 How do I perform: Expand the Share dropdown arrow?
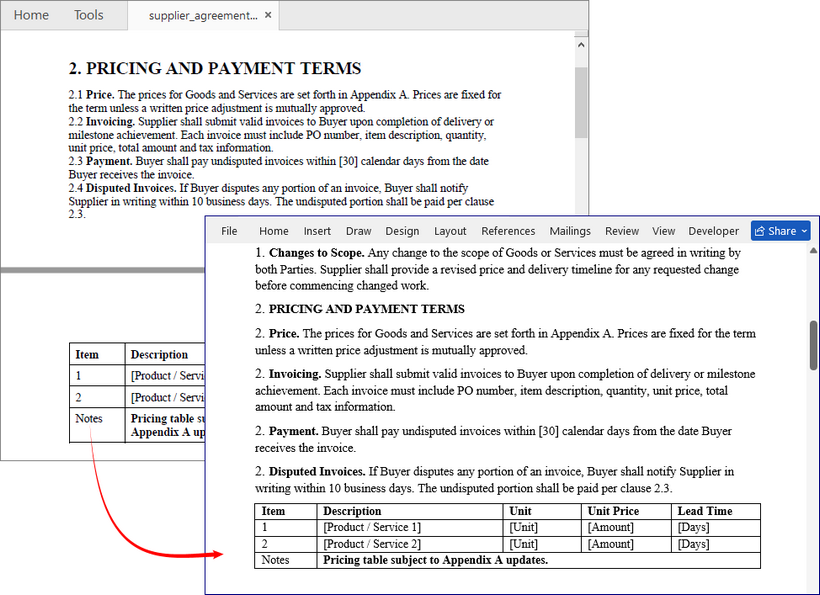click(x=804, y=231)
